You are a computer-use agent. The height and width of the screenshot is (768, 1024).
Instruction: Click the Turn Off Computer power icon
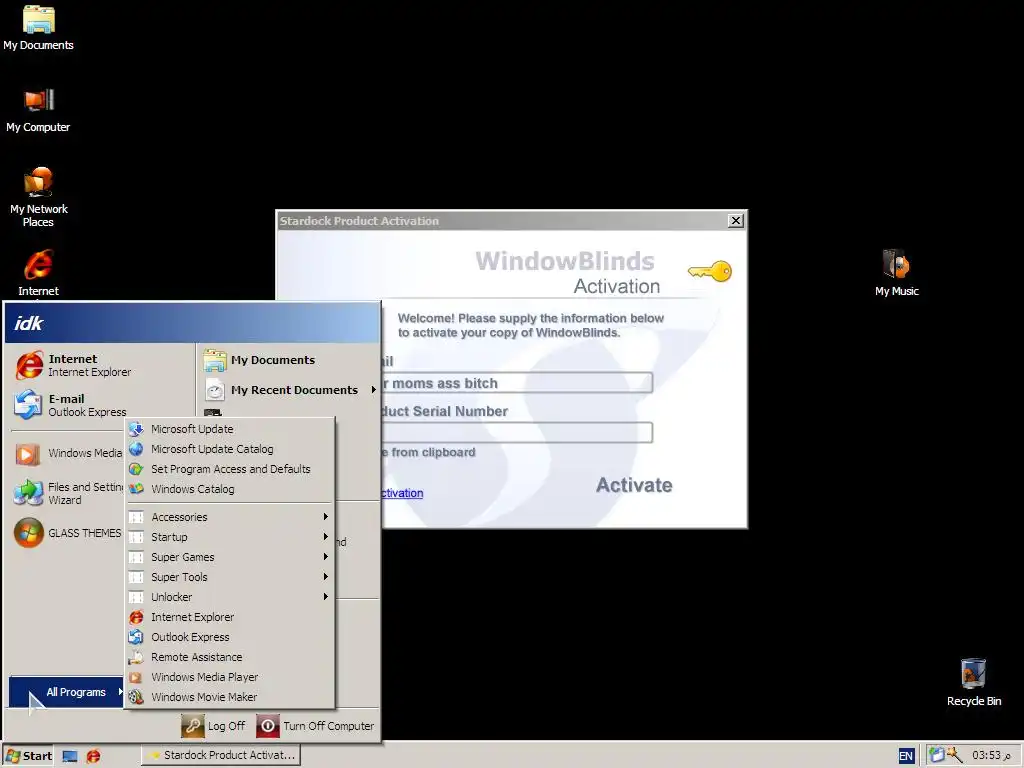tap(268, 726)
